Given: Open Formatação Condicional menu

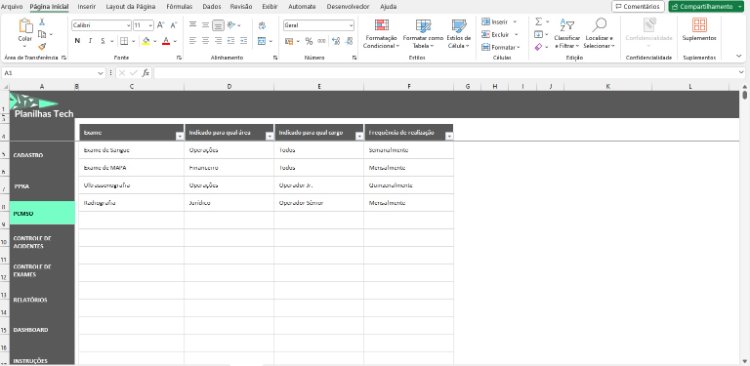Looking at the screenshot, I should (x=381, y=33).
